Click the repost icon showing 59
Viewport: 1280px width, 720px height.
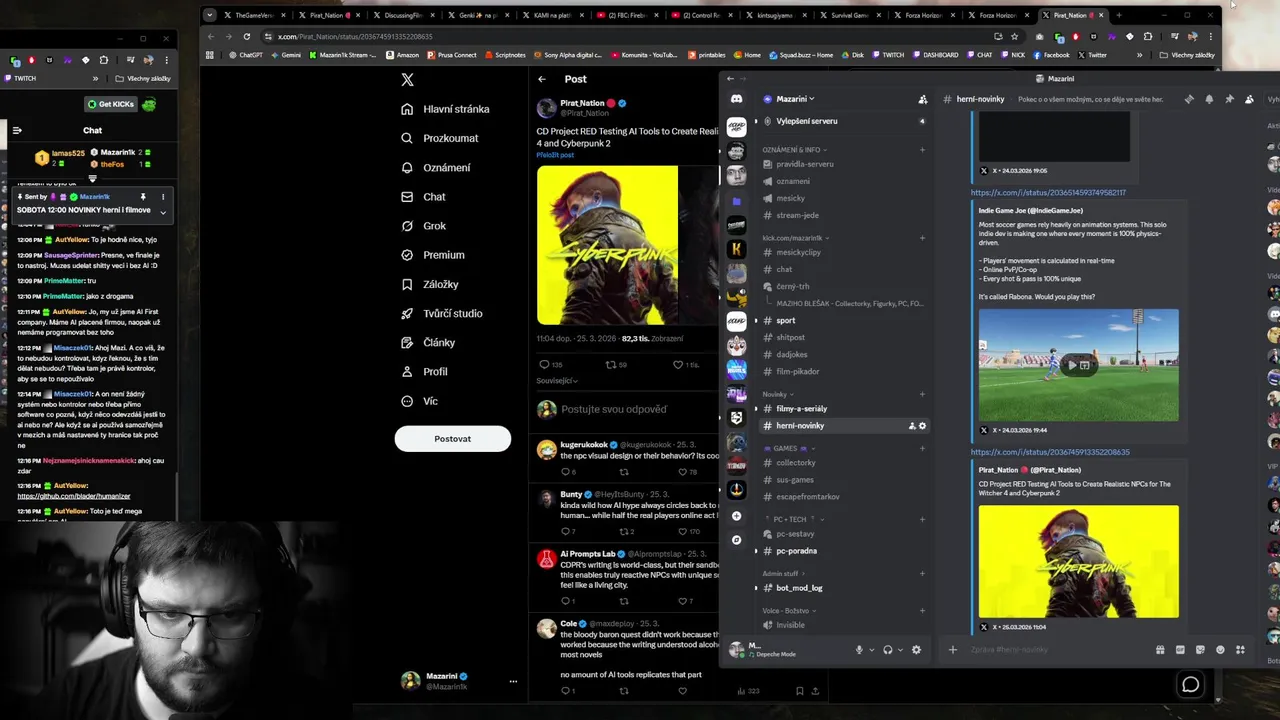(x=611, y=365)
